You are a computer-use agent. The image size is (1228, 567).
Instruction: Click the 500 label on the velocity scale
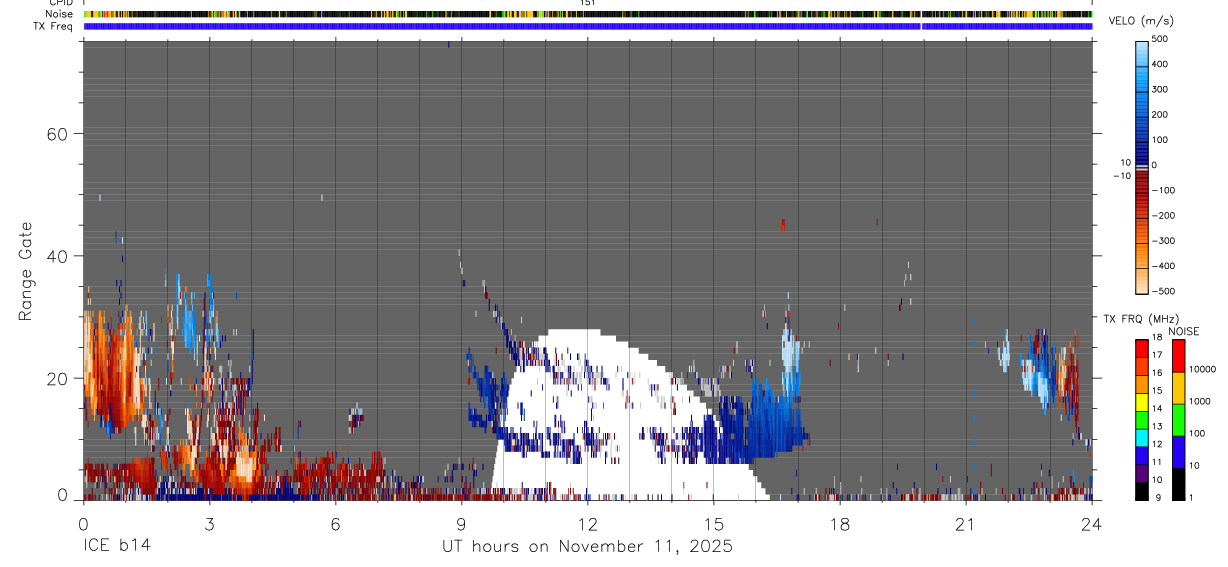1160,39
